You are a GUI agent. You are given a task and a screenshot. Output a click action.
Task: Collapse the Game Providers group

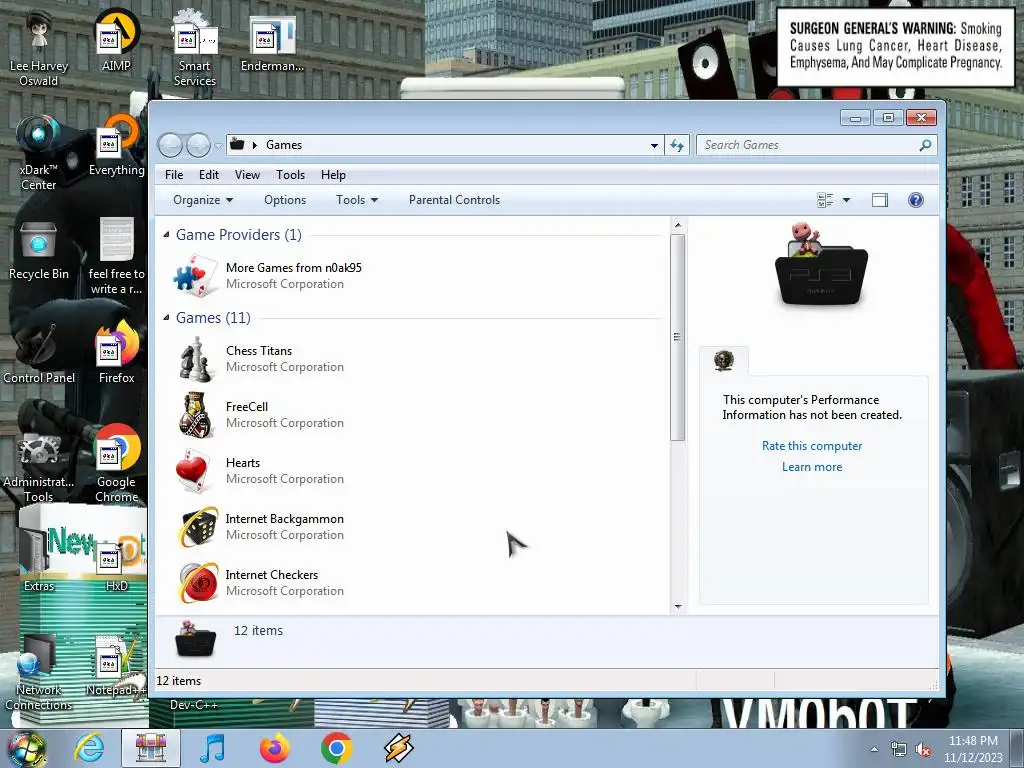tap(167, 234)
